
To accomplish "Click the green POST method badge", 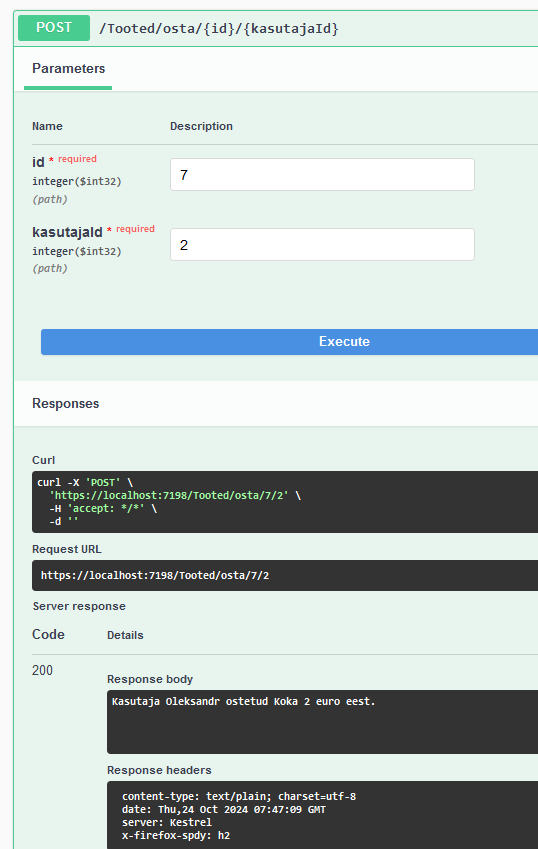I will [x=54, y=28].
